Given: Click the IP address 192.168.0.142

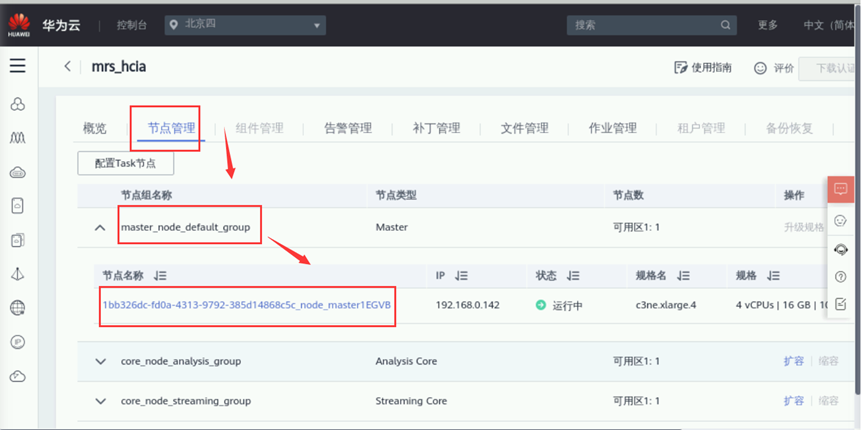Looking at the screenshot, I should (468, 305).
